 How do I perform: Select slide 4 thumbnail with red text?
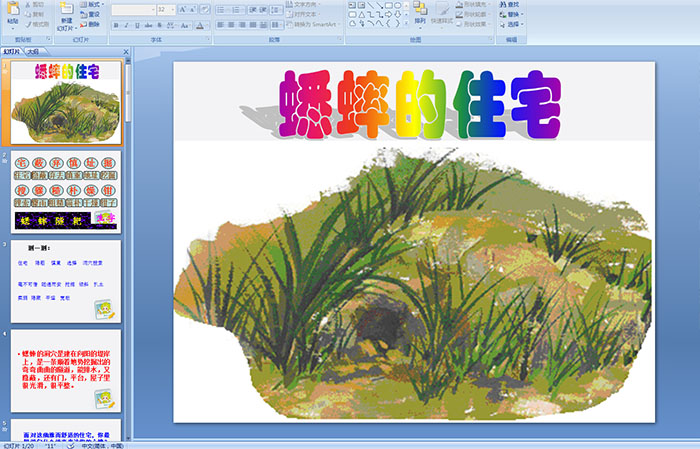point(66,371)
